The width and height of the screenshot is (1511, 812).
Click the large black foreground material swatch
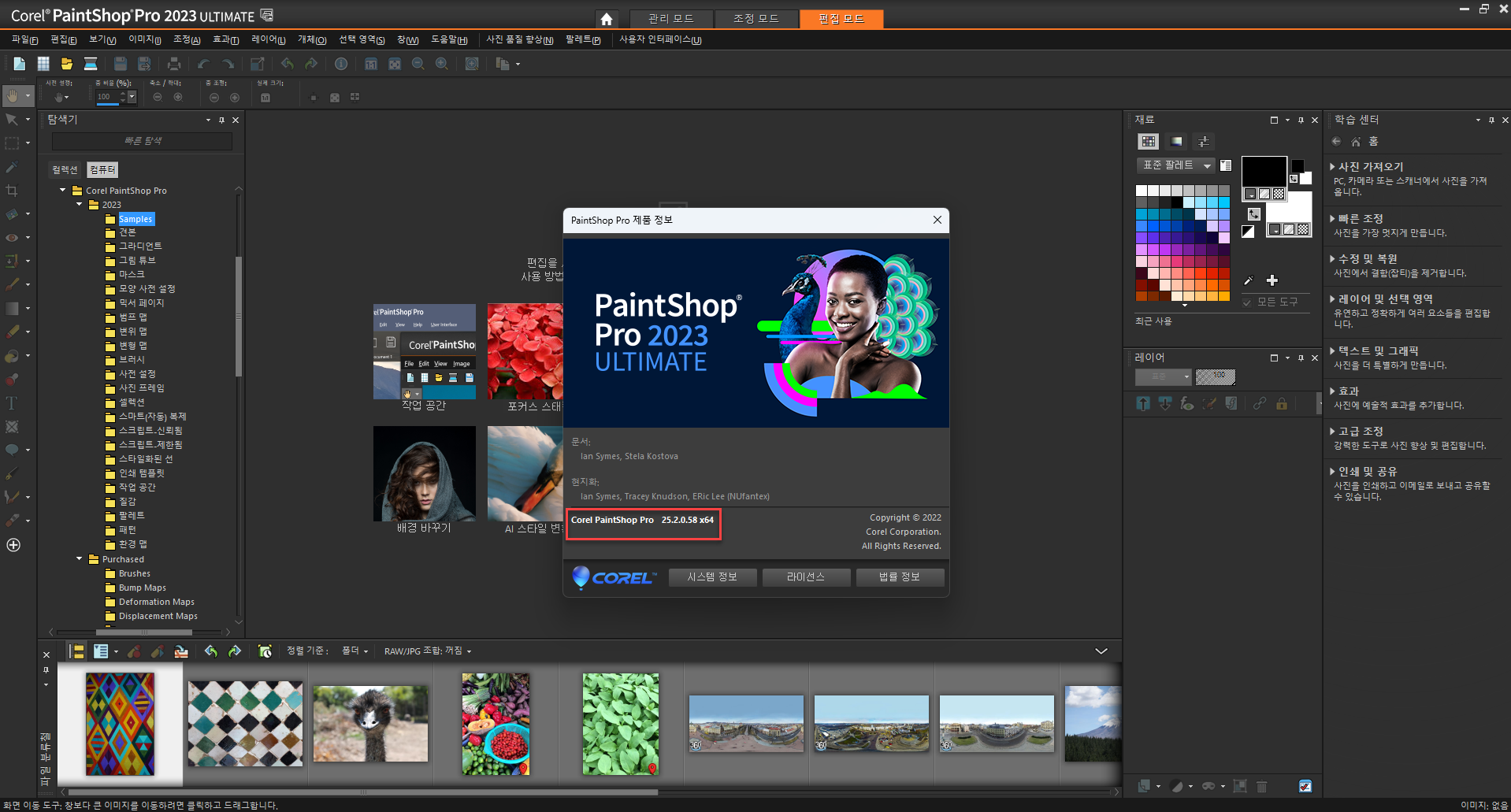point(1264,171)
